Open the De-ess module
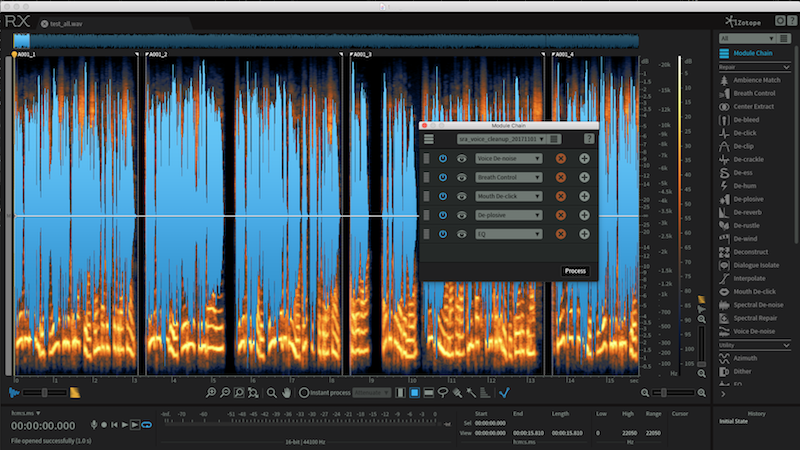800x450 pixels. coord(736,173)
